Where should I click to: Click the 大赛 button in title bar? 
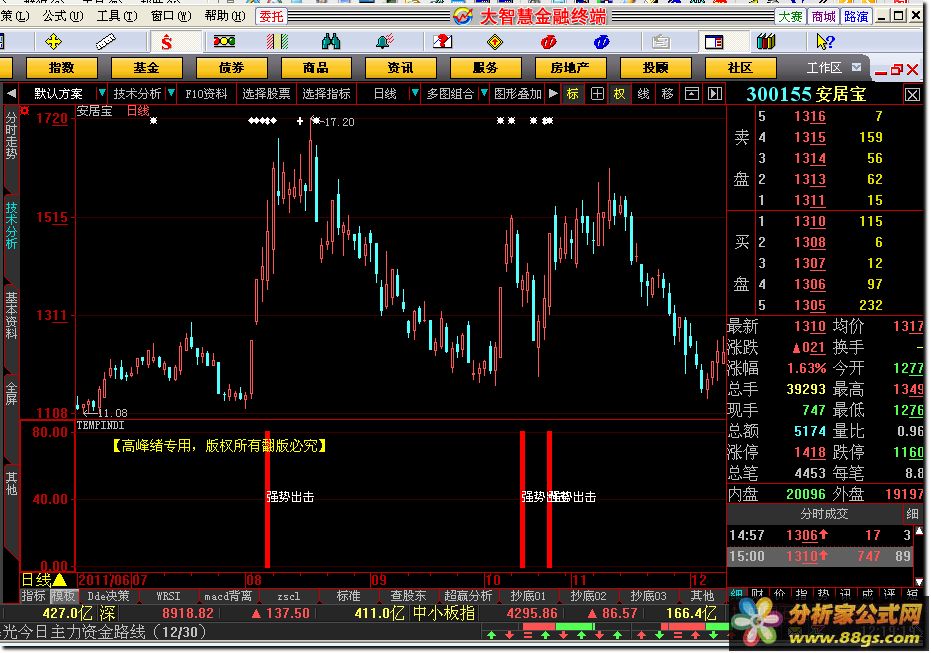coord(790,17)
